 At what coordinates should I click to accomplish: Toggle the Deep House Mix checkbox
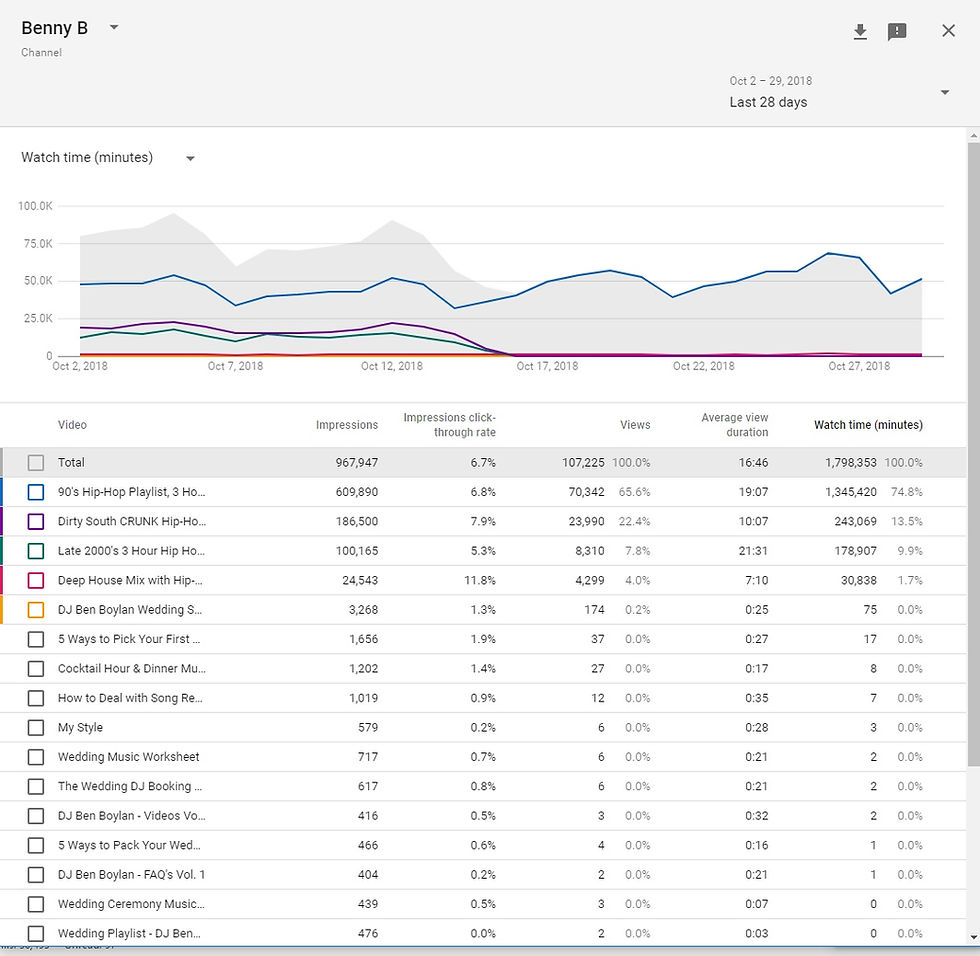tap(36, 580)
